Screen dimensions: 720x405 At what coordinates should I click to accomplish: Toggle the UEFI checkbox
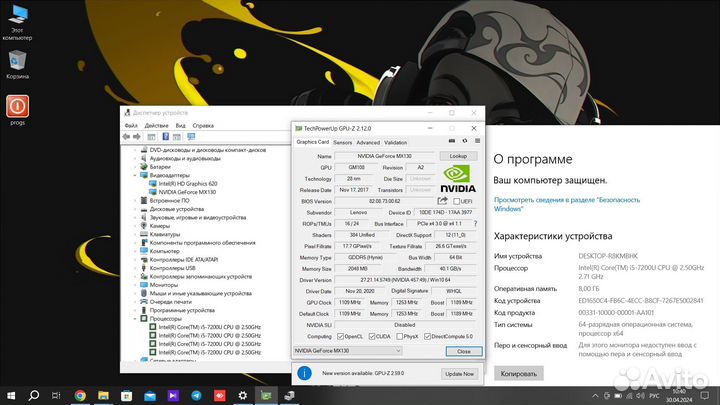tap(456, 201)
